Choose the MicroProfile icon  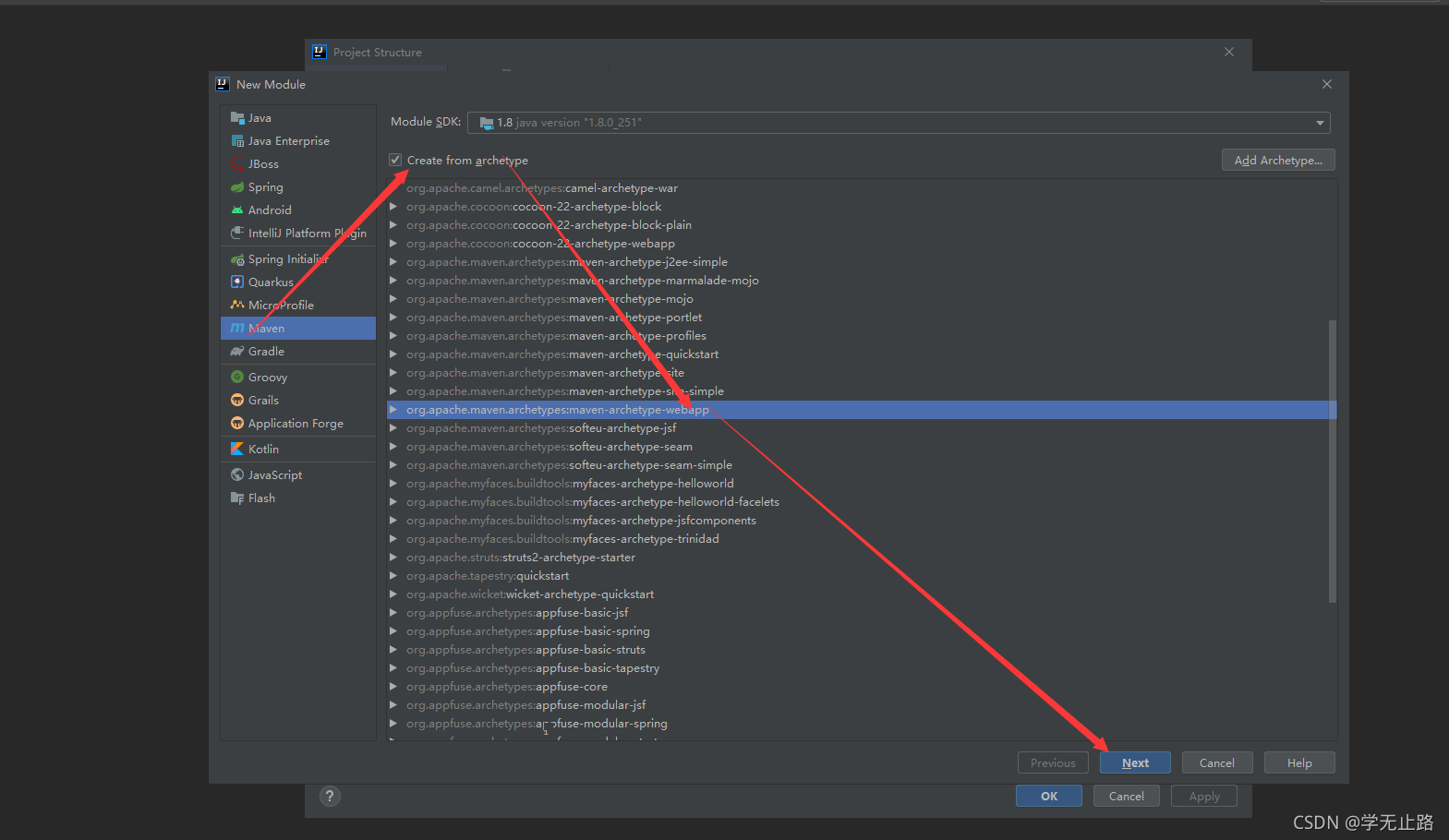pyautogui.click(x=237, y=306)
